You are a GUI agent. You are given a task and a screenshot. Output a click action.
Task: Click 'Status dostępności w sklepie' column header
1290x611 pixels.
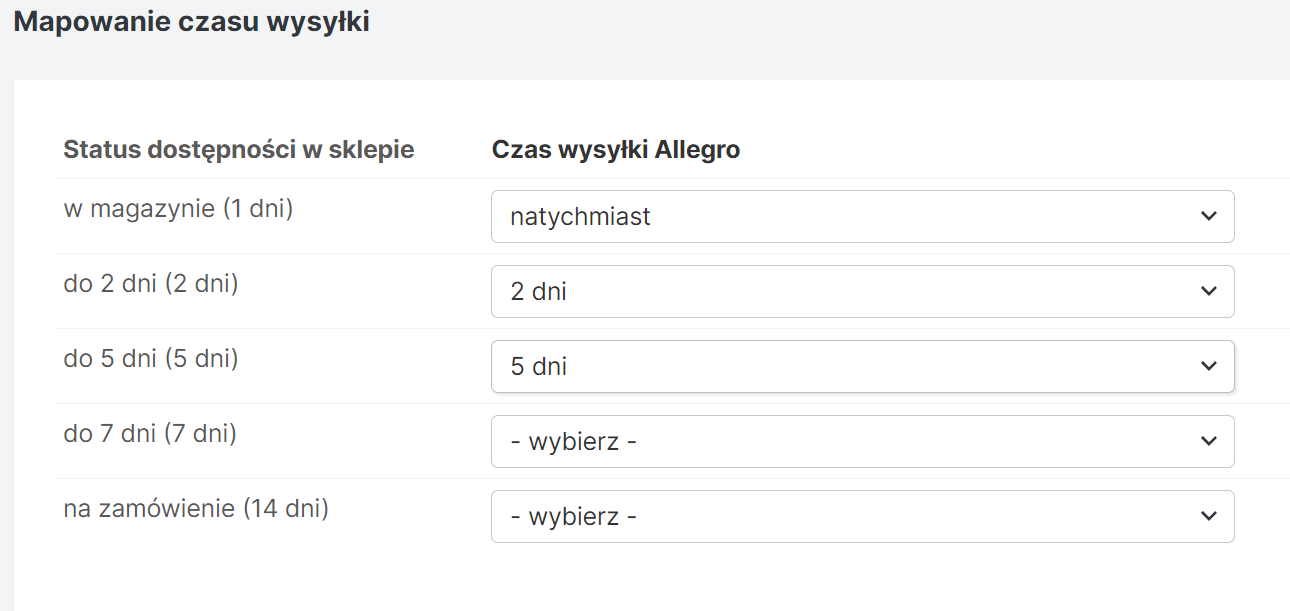(x=238, y=150)
